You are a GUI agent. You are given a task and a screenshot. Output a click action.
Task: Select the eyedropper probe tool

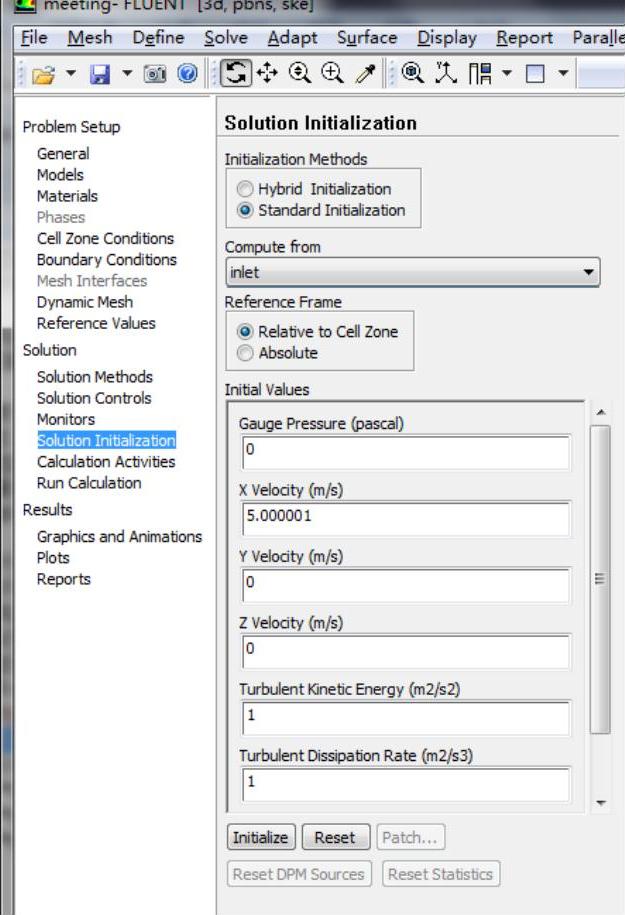click(361, 75)
